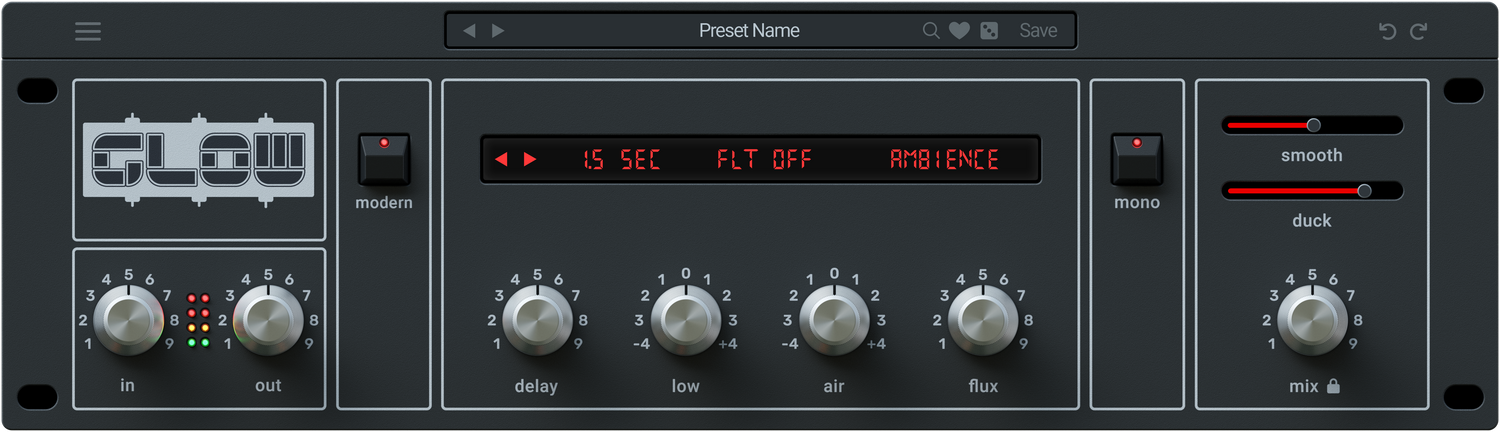Go to previous preset in top bar

(469, 31)
